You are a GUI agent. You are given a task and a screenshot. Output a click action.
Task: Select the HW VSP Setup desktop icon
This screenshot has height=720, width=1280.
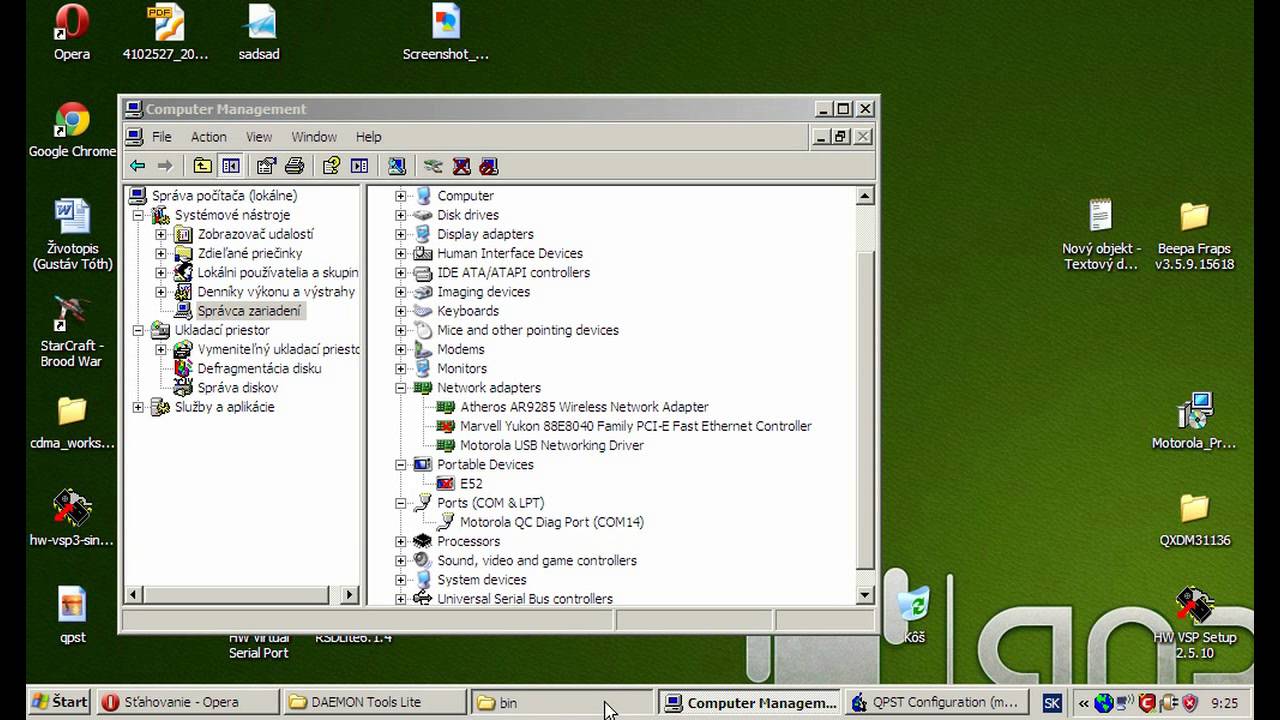(x=1194, y=624)
